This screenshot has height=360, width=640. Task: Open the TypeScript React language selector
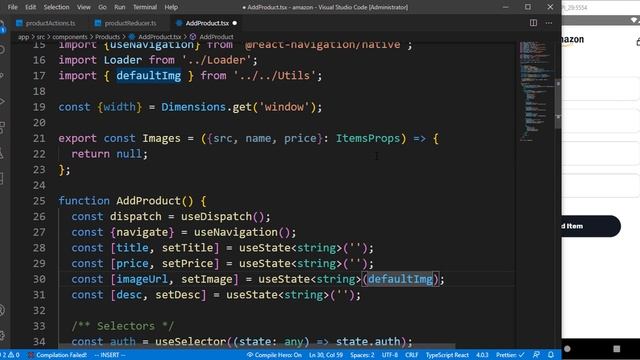[x=447, y=355]
